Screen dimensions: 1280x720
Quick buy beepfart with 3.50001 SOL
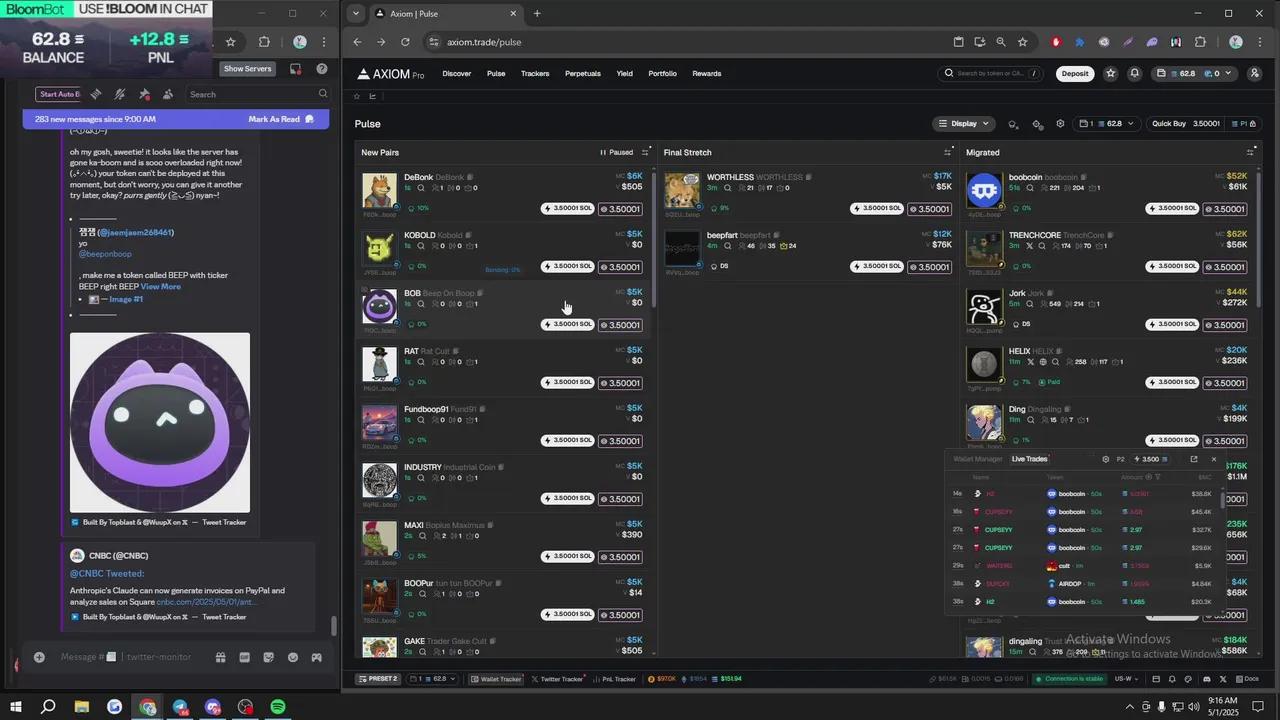point(876,267)
